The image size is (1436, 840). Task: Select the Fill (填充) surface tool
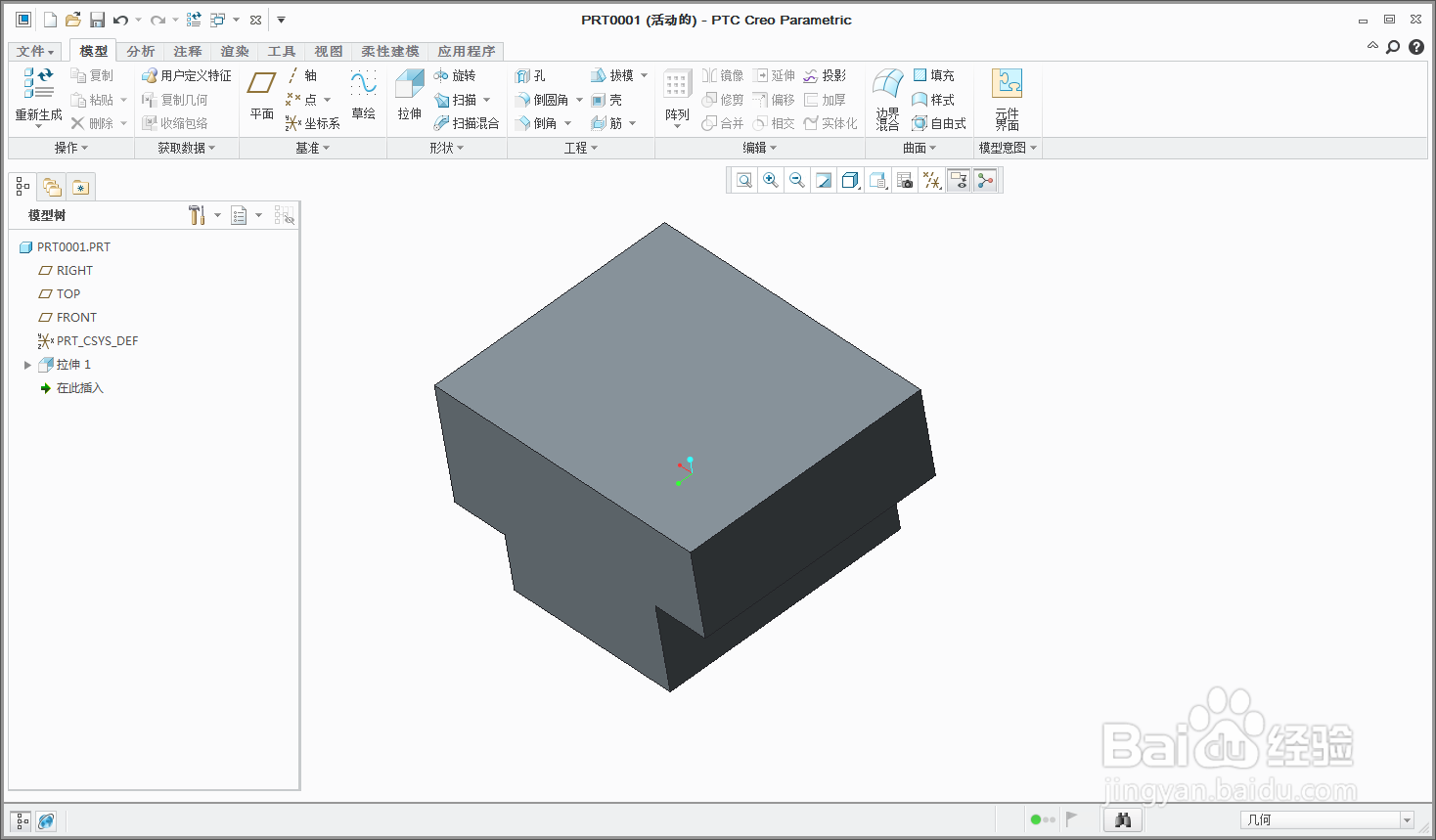click(933, 75)
